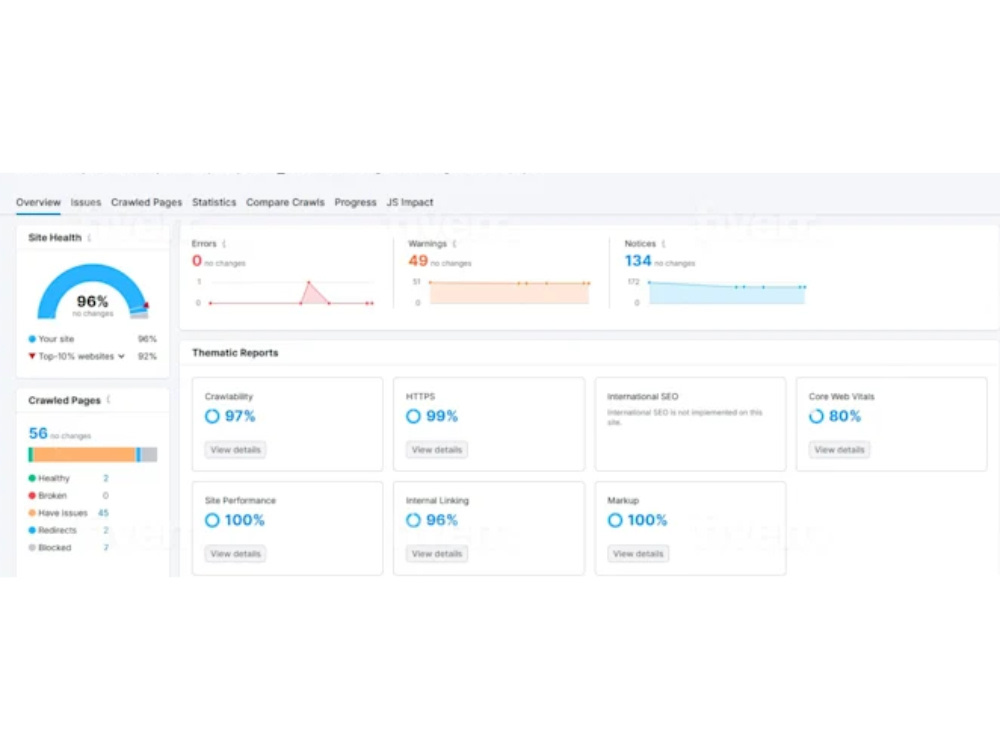Switch to the JS Impact tab
The height and width of the screenshot is (750, 1000).
coord(409,202)
